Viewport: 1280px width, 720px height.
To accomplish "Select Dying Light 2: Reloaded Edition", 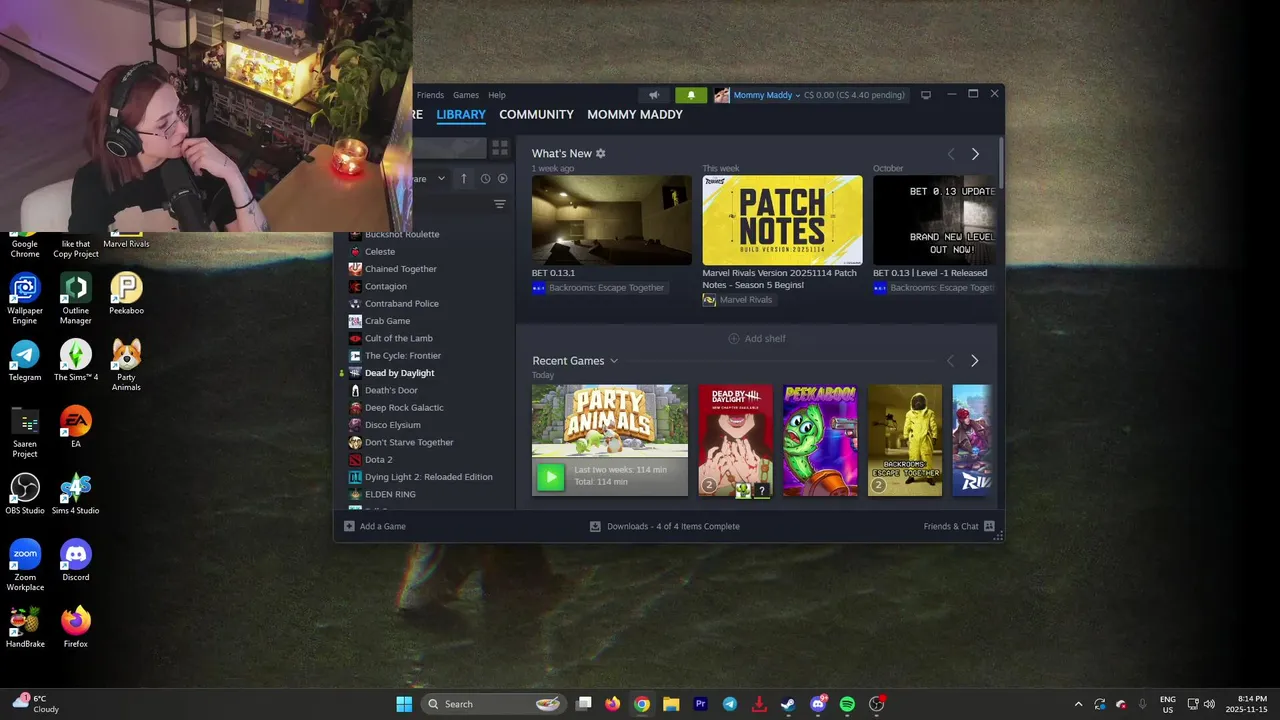I will (429, 477).
